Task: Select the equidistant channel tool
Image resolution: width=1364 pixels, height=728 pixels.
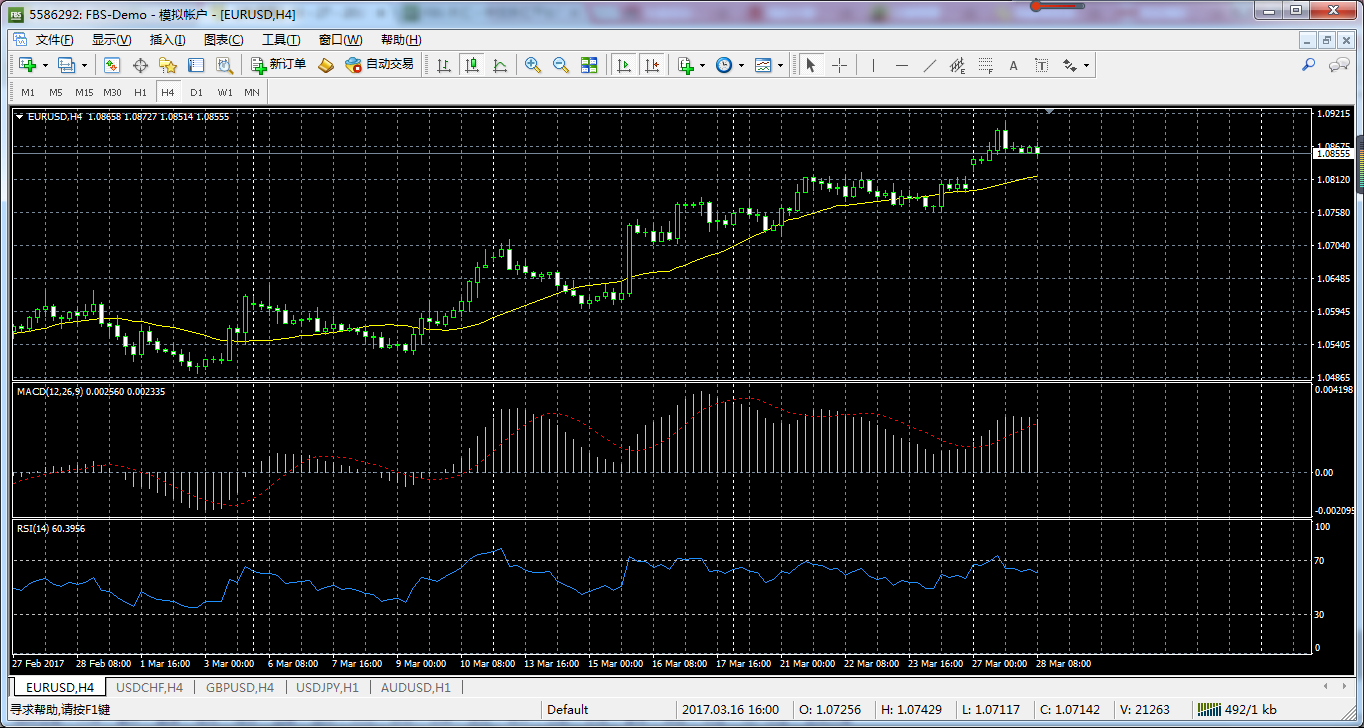Action: coord(957,65)
